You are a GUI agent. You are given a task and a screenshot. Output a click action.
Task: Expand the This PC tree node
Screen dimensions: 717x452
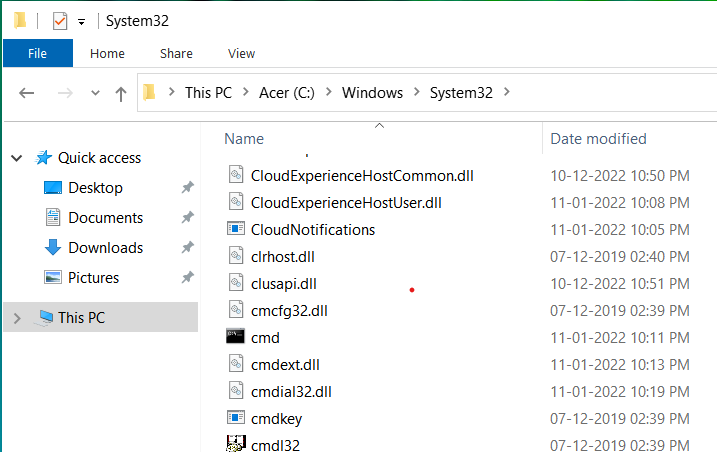(x=17, y=318)
